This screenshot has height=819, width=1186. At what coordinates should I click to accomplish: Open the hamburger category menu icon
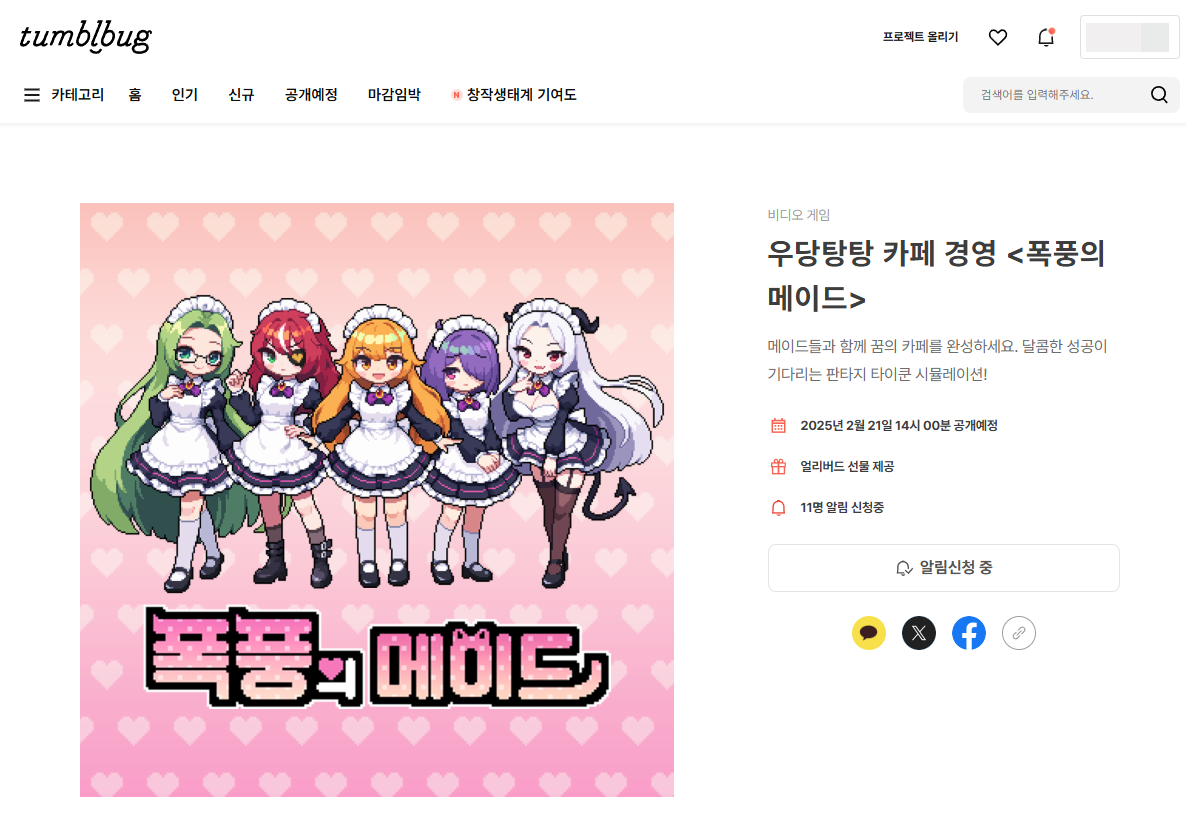[32, 95]
